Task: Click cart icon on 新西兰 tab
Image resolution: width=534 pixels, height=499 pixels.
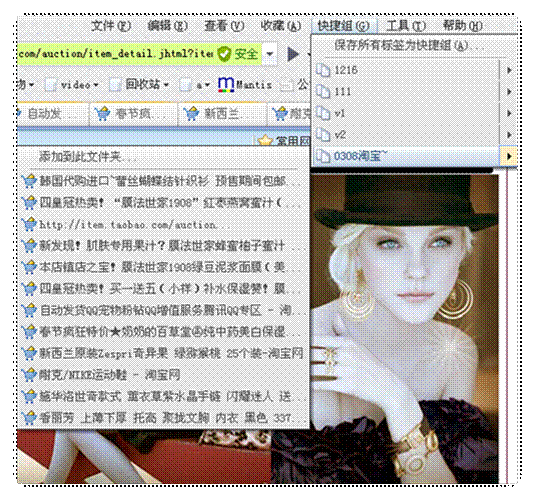Action: click(x=191, y=113)
